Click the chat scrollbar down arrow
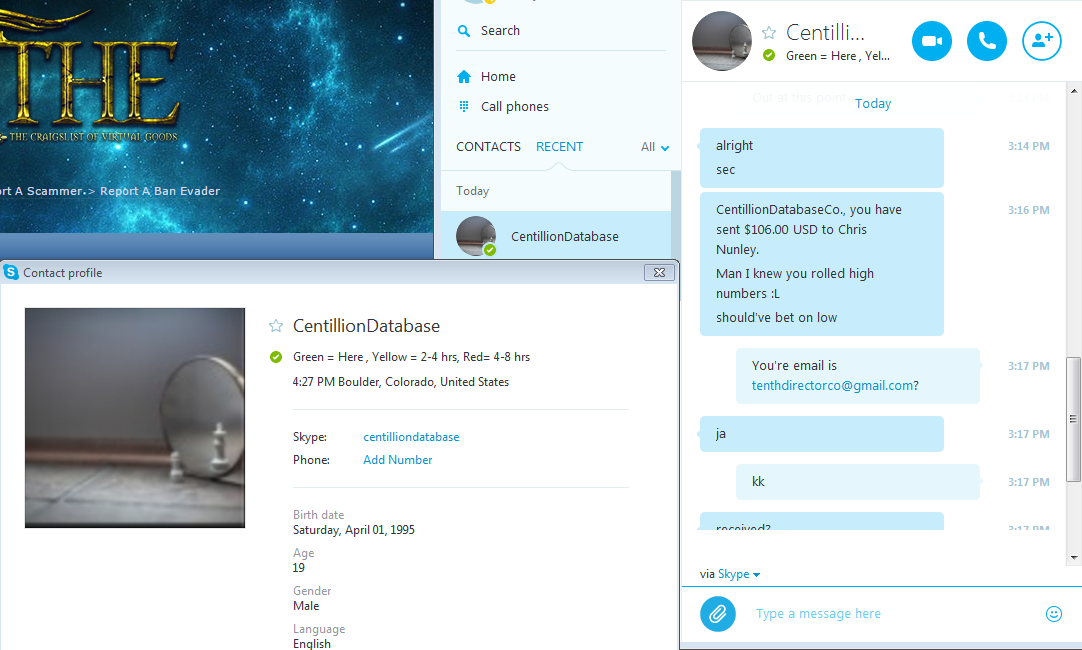This screenshot has width=1082, height=650. [1074, 558]
